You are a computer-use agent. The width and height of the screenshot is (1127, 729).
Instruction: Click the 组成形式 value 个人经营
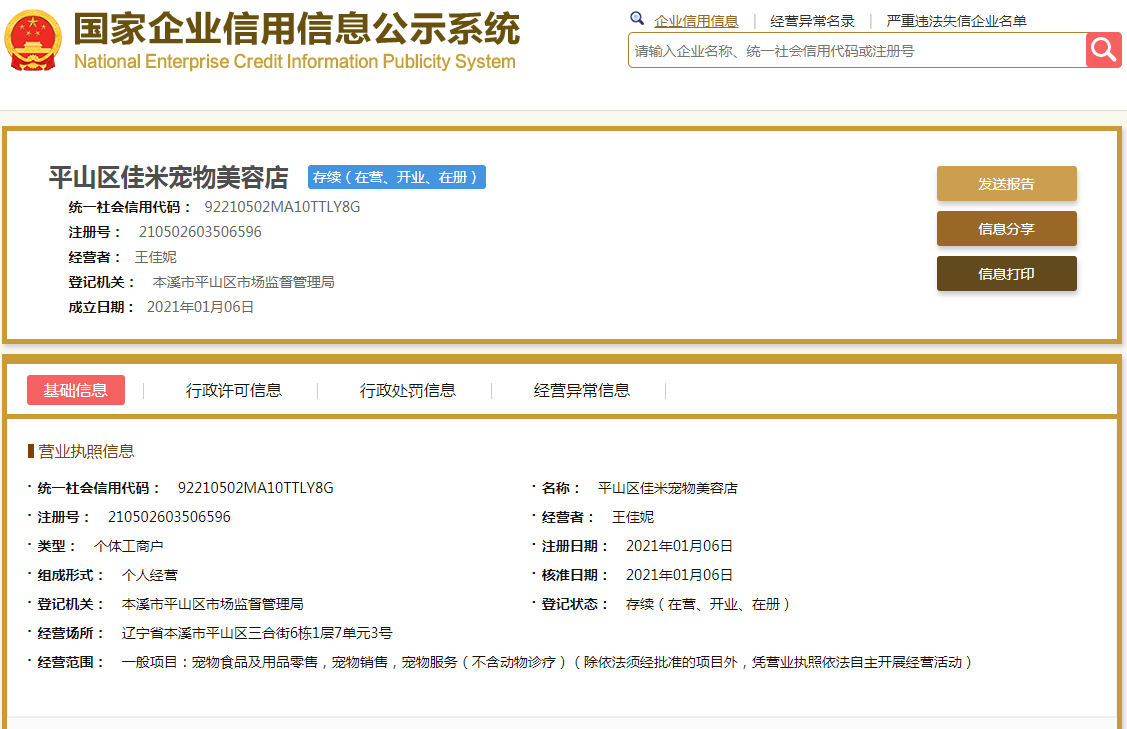pos(150,575)
